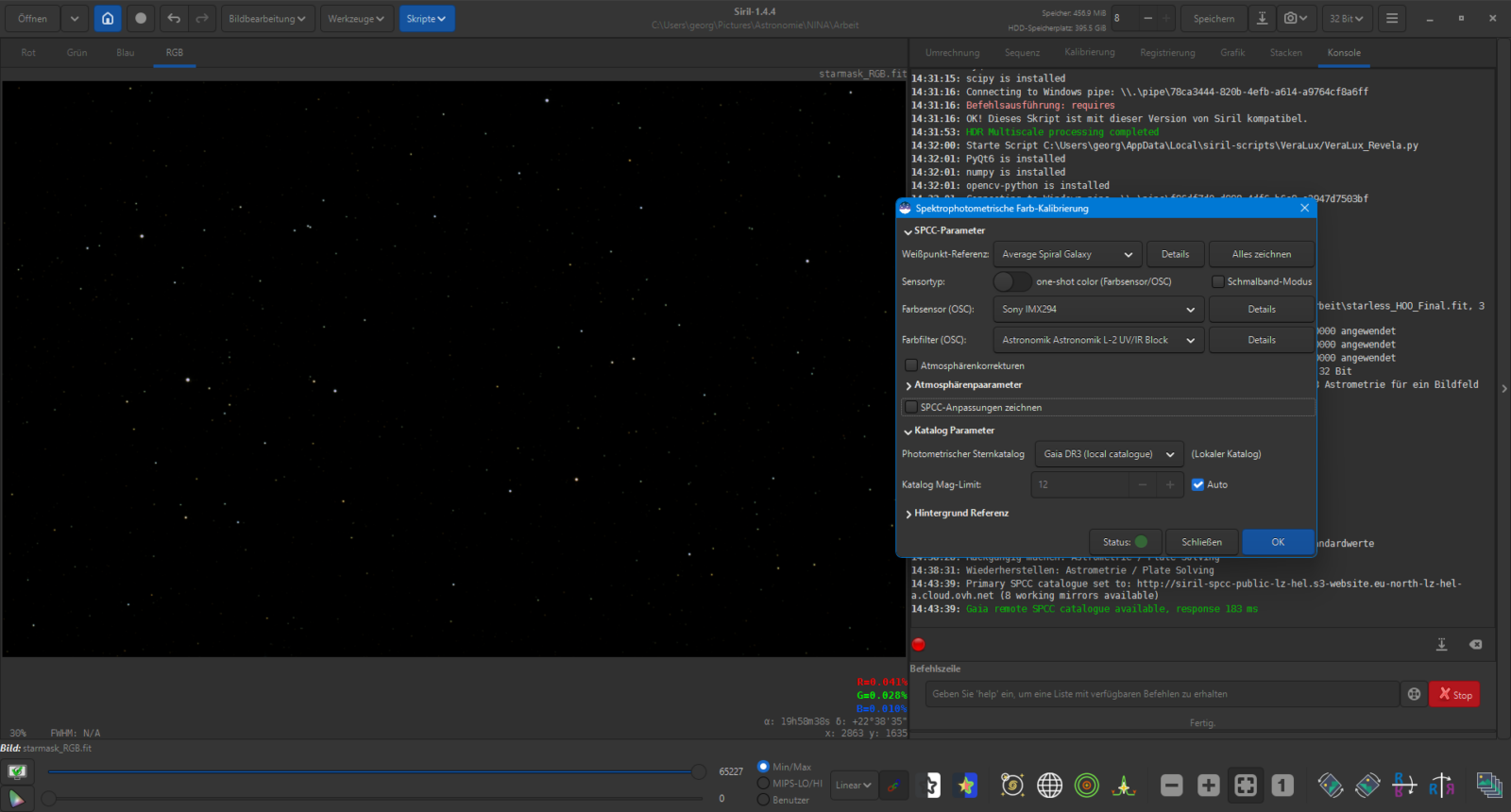Undo the last operation with the back arrow
This screenshot has width=1511, height=812.
coord(174,18)
